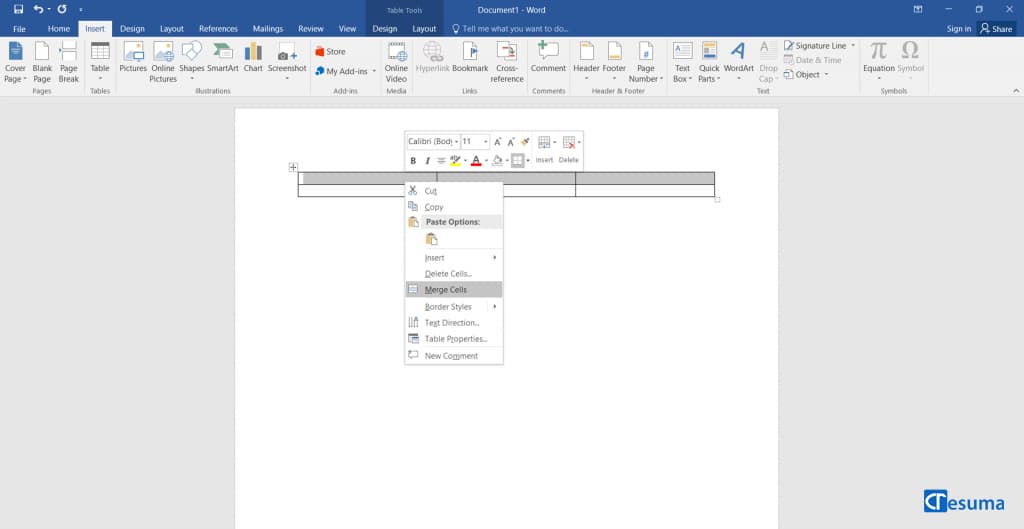Click the red font color button
The image size is (1024, 529).
(x=476, y=161)
